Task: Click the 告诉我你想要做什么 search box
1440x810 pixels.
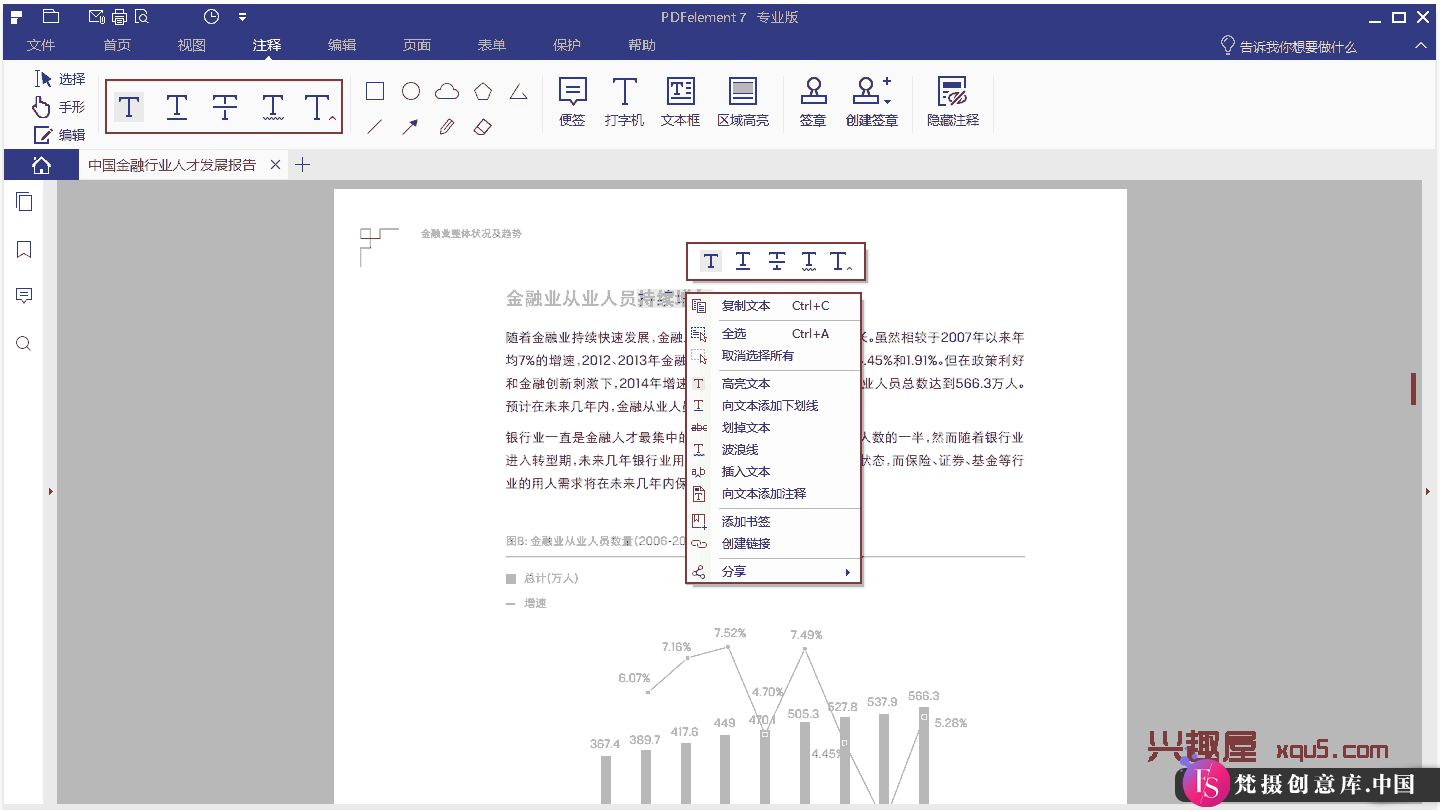Action: (1289, 46)
